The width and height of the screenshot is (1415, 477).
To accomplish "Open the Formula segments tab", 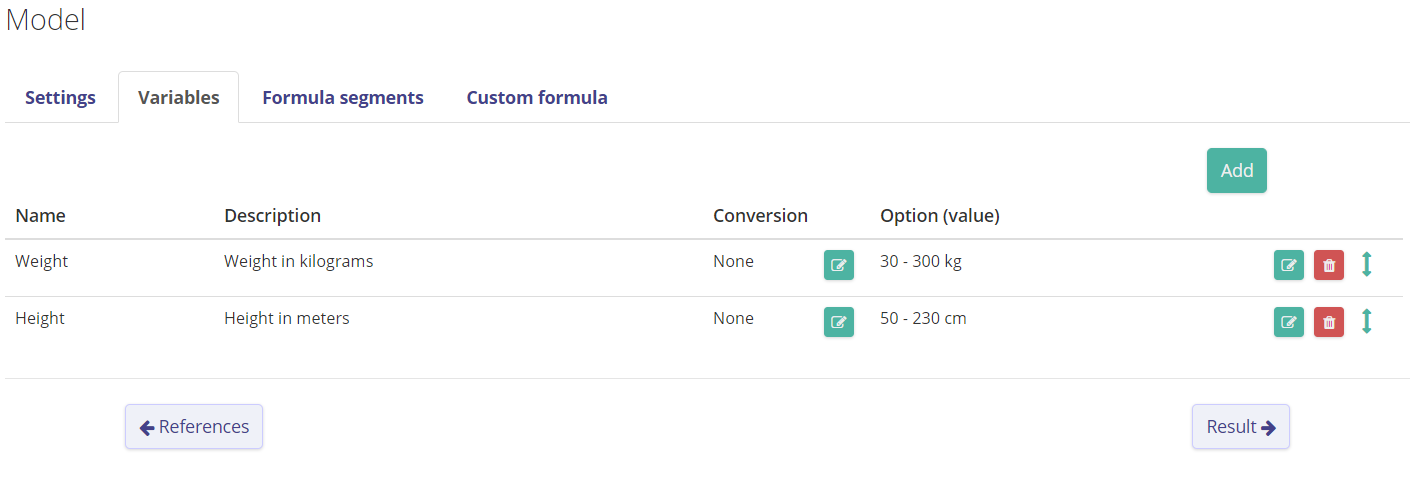I will pos(342,98).
